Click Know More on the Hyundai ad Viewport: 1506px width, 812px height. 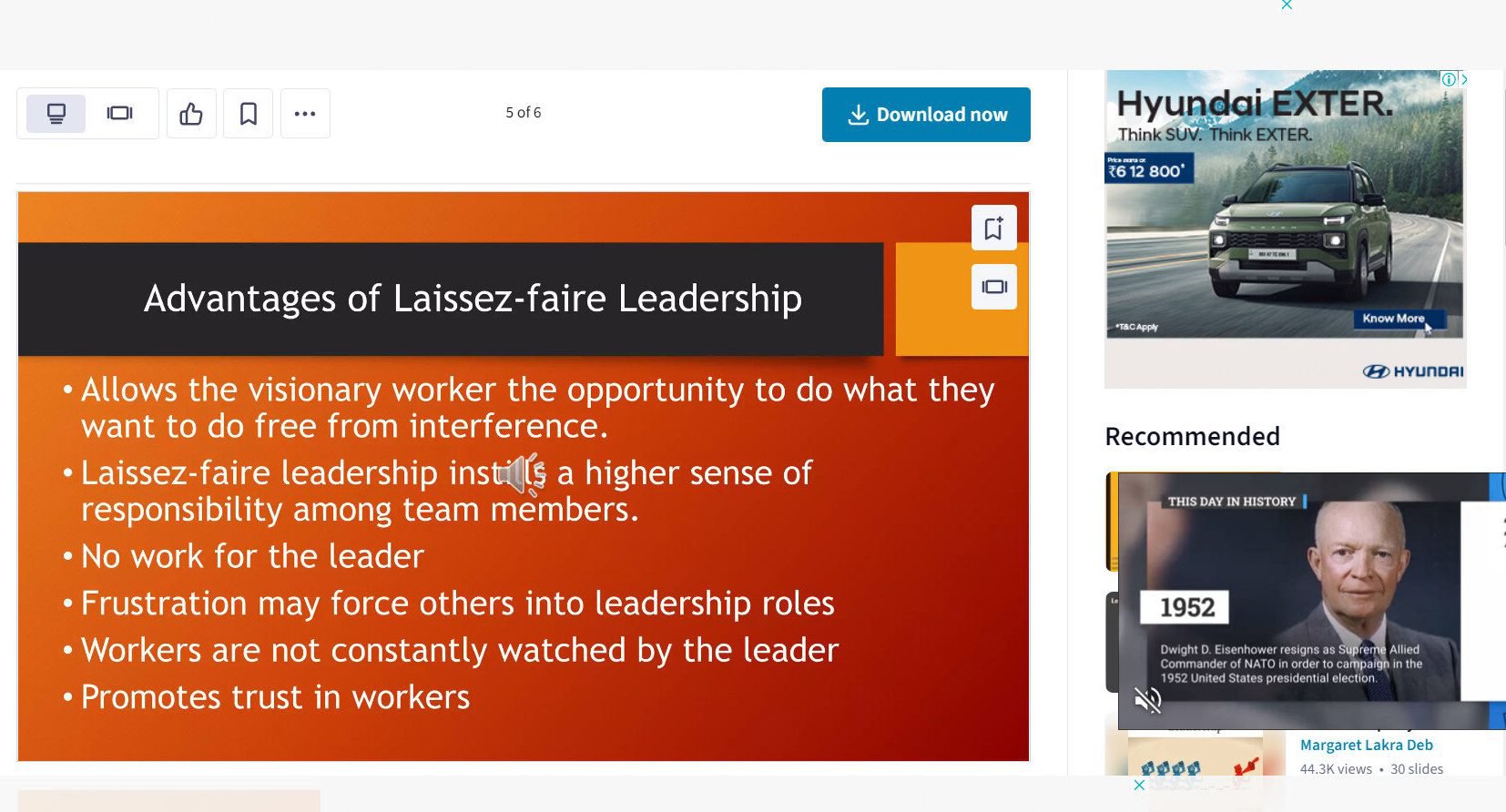tap(1393, 319)
